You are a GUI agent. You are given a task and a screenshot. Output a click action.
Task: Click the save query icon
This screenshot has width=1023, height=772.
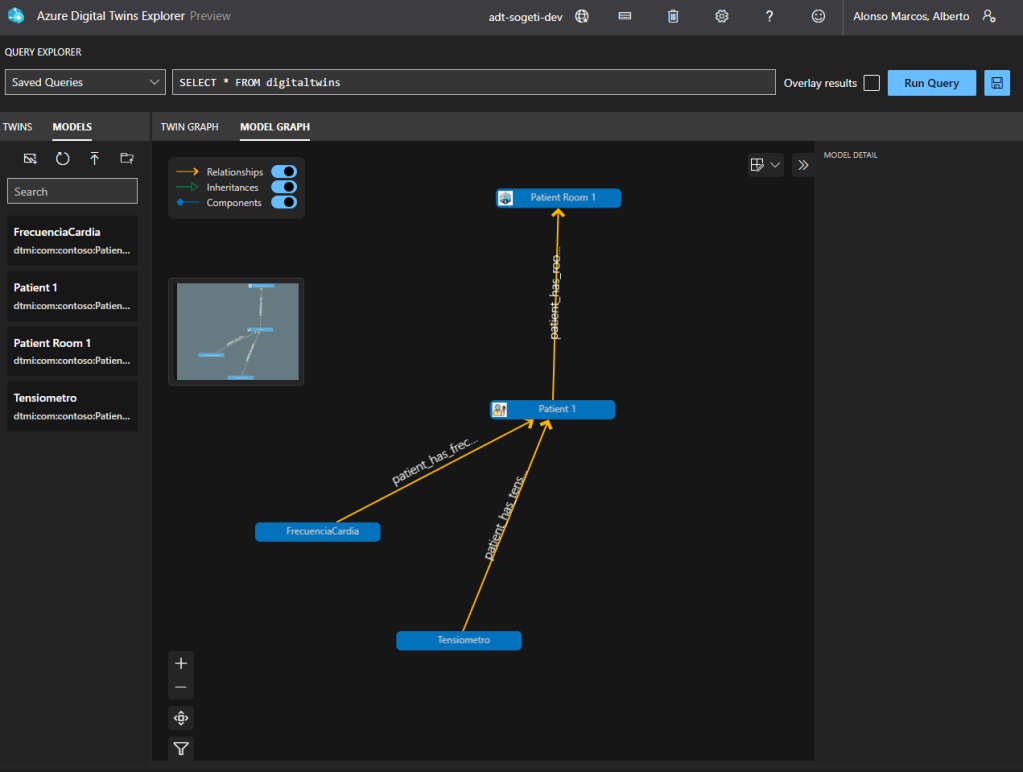tap(996, 83)
